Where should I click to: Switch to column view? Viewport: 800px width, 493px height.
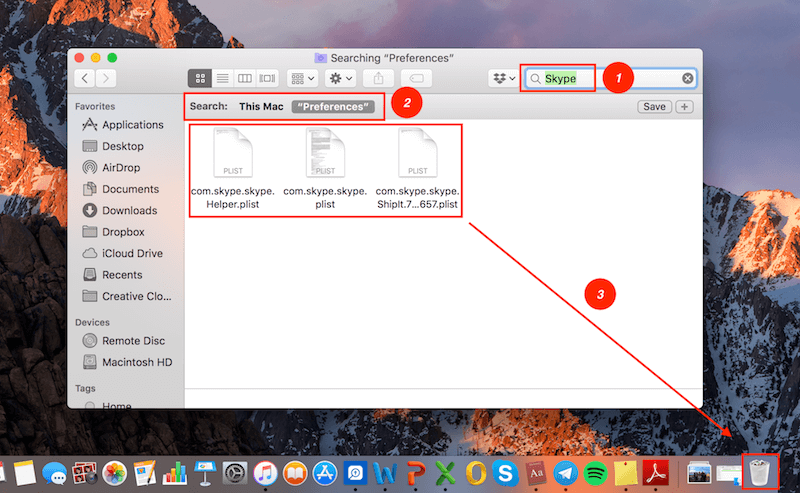pyautogui.click(x=245, y=78)
